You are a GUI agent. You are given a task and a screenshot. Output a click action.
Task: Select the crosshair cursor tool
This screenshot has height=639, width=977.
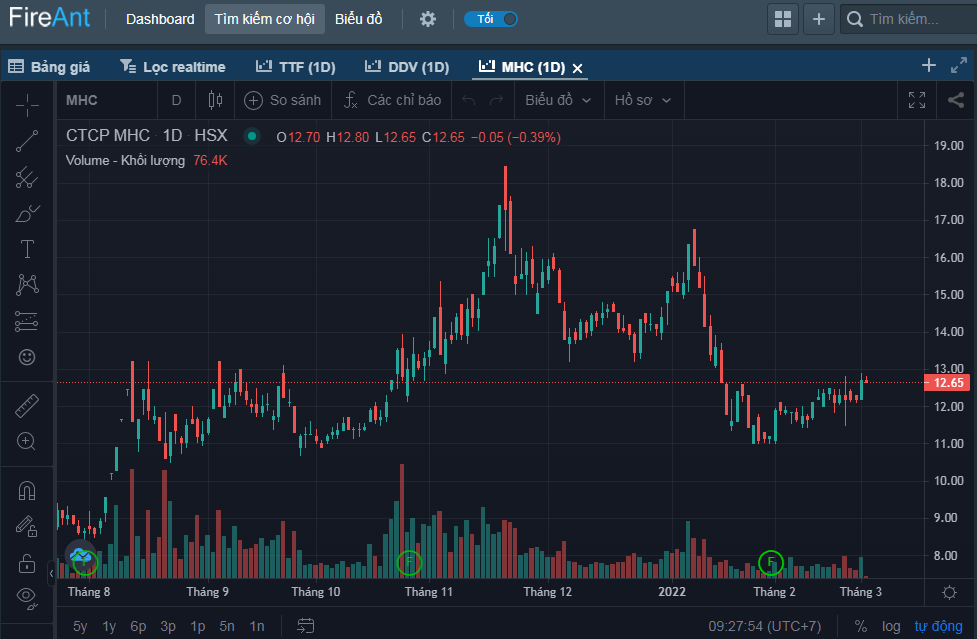pos(27,101)
